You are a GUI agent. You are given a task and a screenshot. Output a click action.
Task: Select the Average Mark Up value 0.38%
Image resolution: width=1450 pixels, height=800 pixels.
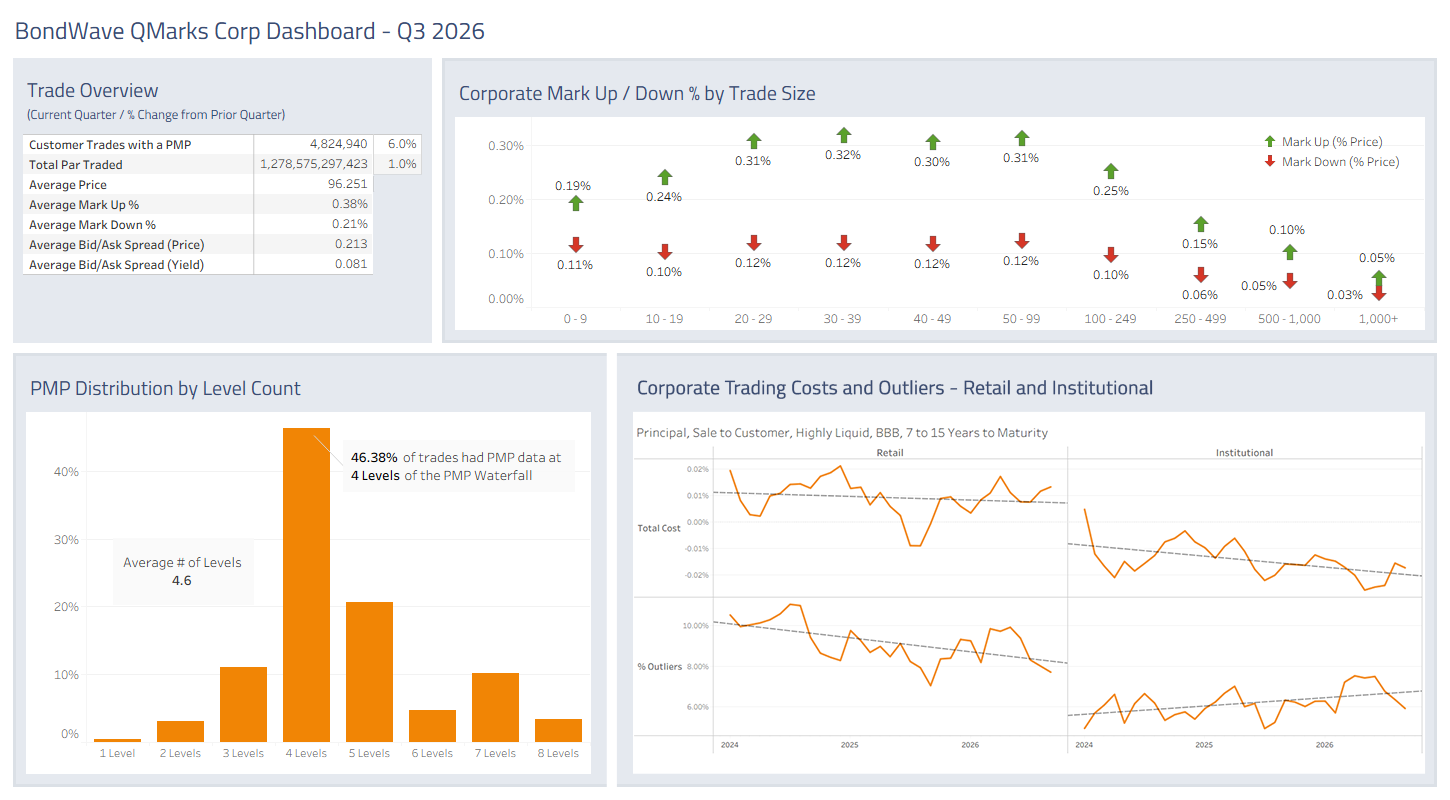350,204
